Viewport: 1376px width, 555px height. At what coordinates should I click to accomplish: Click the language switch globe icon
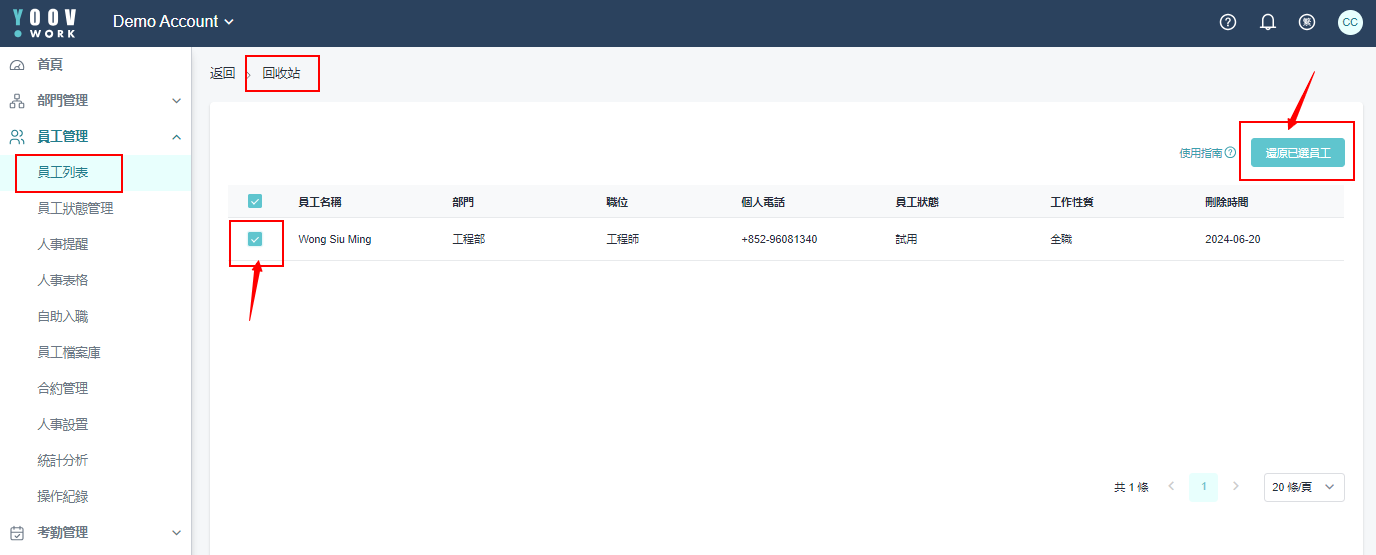(1307, 22)
